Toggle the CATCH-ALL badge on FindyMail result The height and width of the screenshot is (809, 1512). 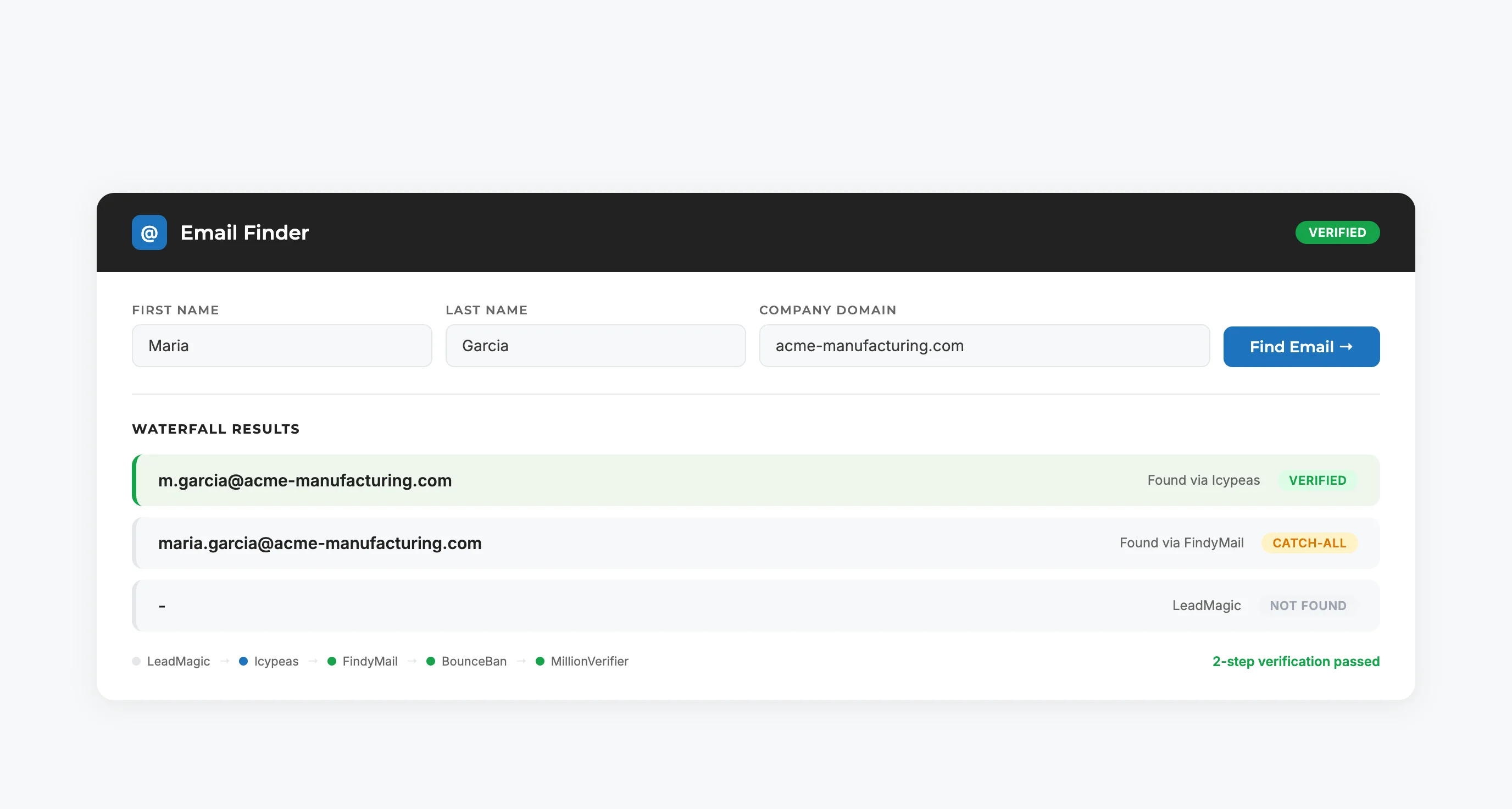pos(1308,542)
